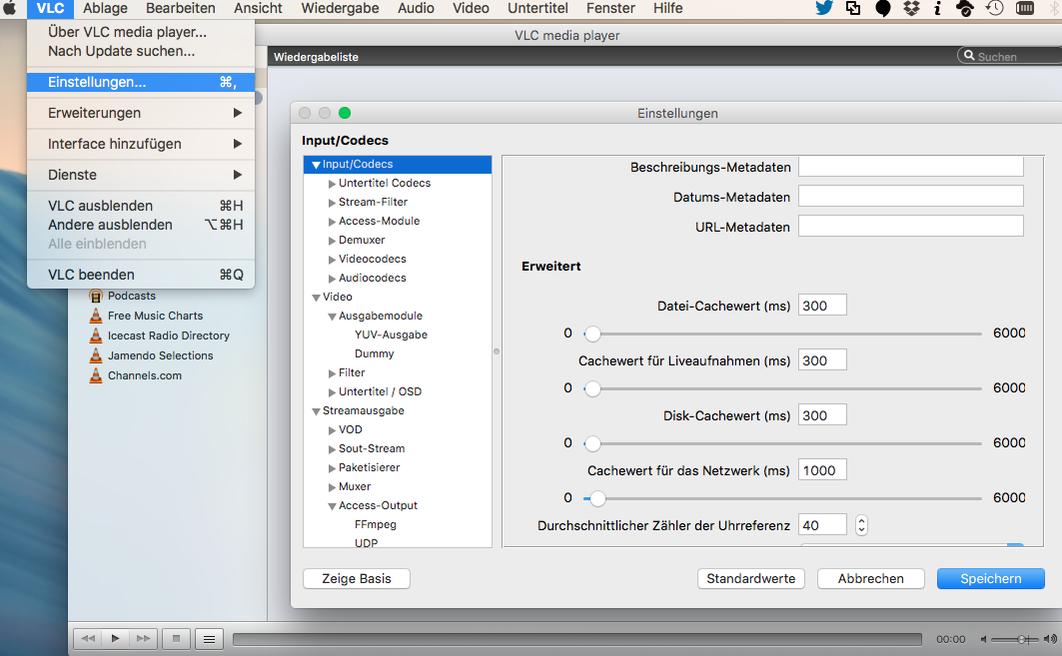Click the info 'i' menu bar icon
The width and height of the screenshot is (1062, 656).
click(937, 8)
